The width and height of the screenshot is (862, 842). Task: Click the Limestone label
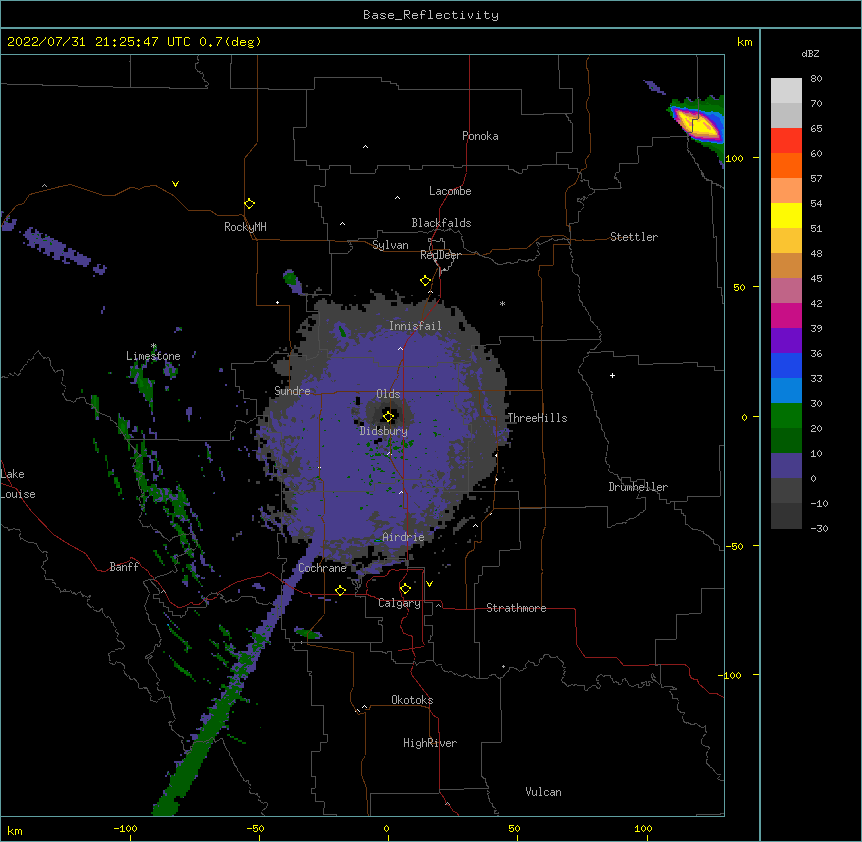click(x=153, y=356)
